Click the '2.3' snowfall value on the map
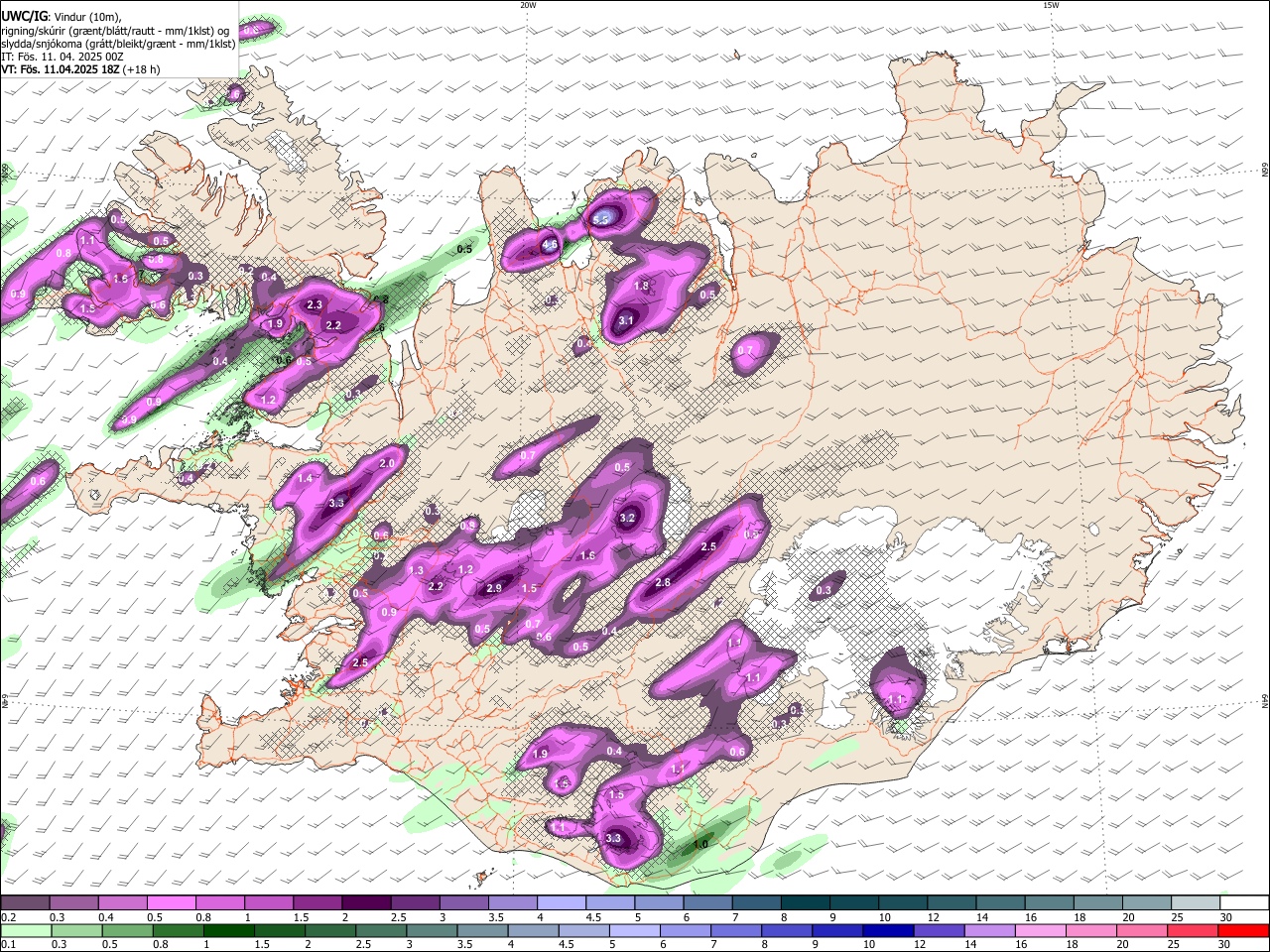Viewport: 1270px width, 952px height. click(315, 304)
